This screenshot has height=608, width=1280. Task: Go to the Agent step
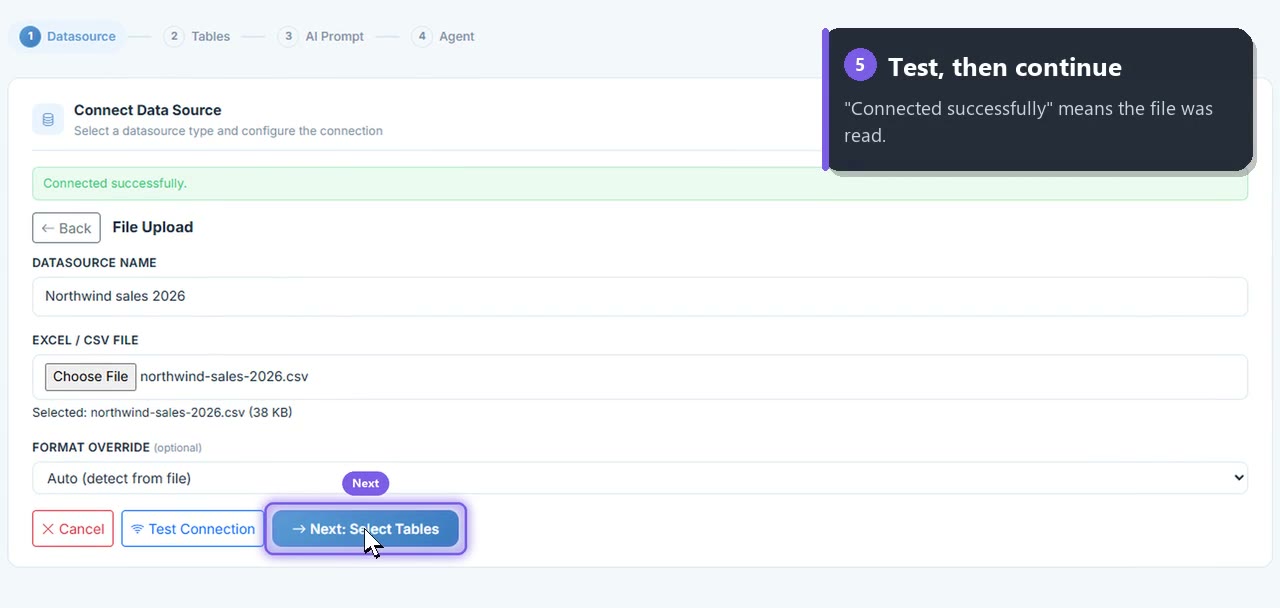(443, 36)
